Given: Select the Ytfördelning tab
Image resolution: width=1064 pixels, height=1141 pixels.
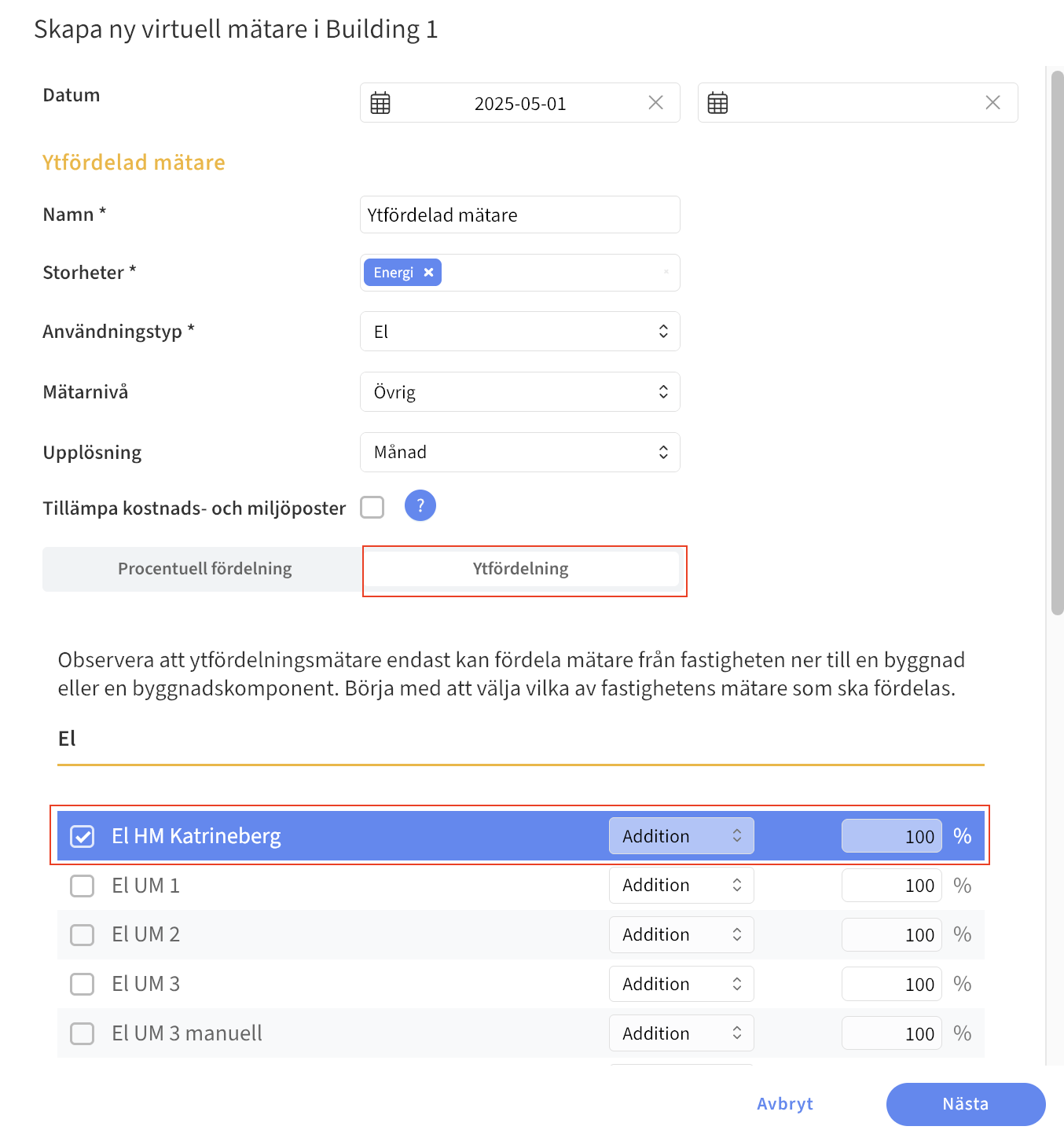Looking at the screenshot, I should coord(520,569).
